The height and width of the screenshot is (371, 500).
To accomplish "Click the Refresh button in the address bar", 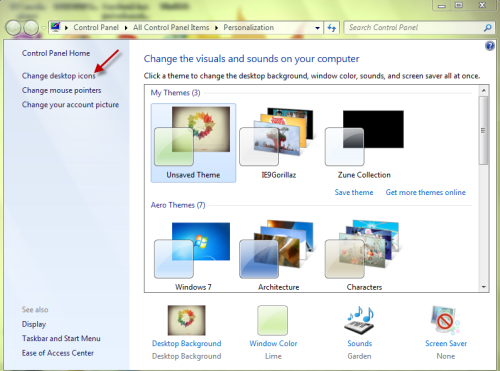I will point(332,28).
